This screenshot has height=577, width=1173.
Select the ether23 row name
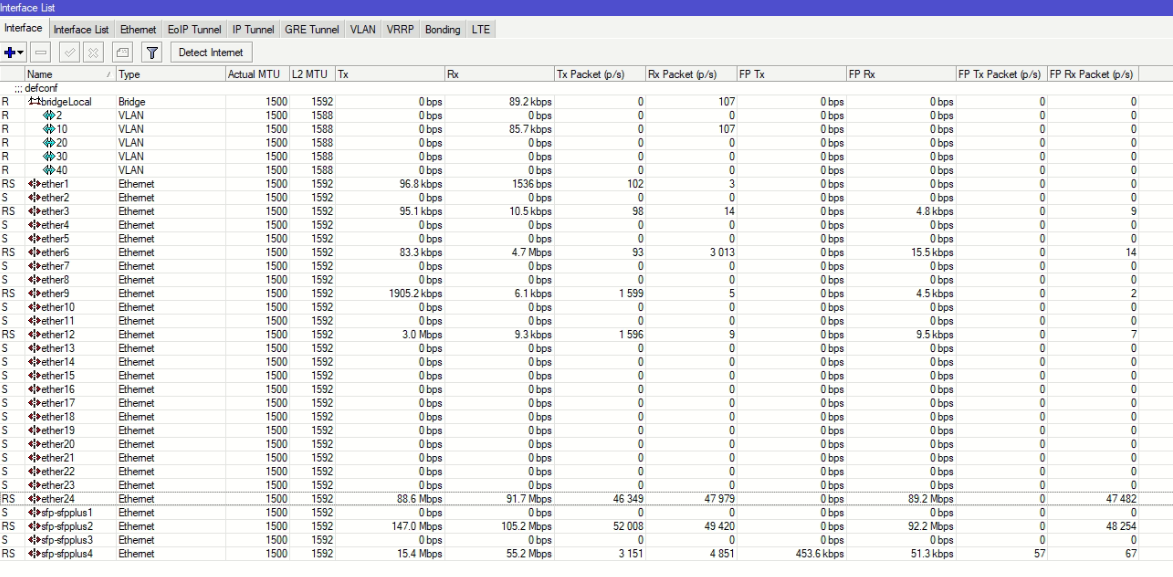58,485
